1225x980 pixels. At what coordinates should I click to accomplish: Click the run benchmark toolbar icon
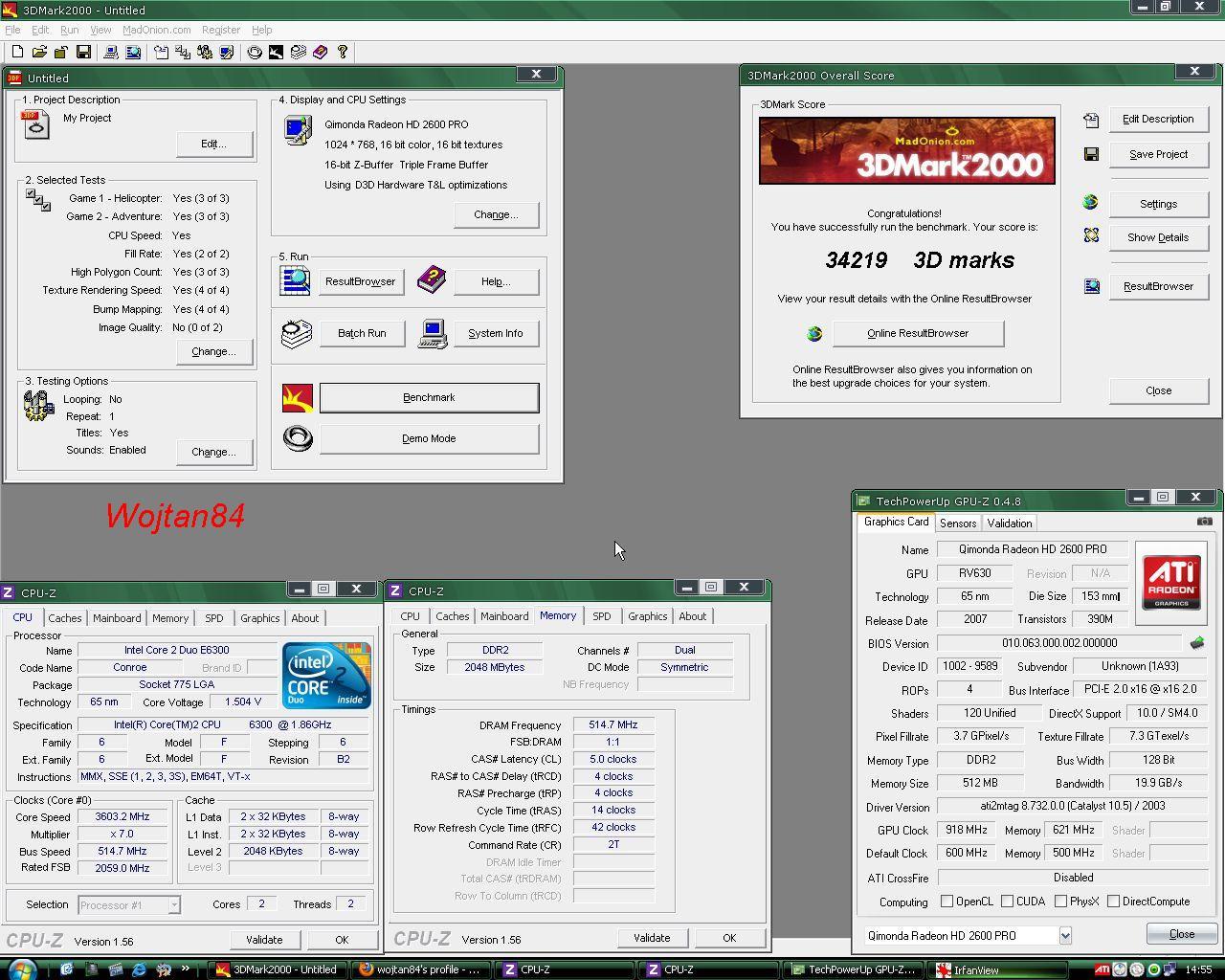pos(276,52)
